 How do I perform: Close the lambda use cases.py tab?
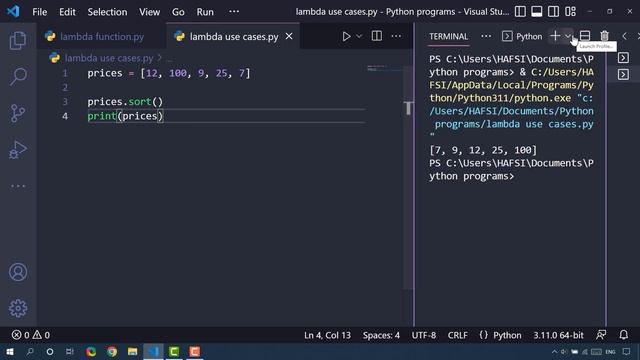[289, 36]
